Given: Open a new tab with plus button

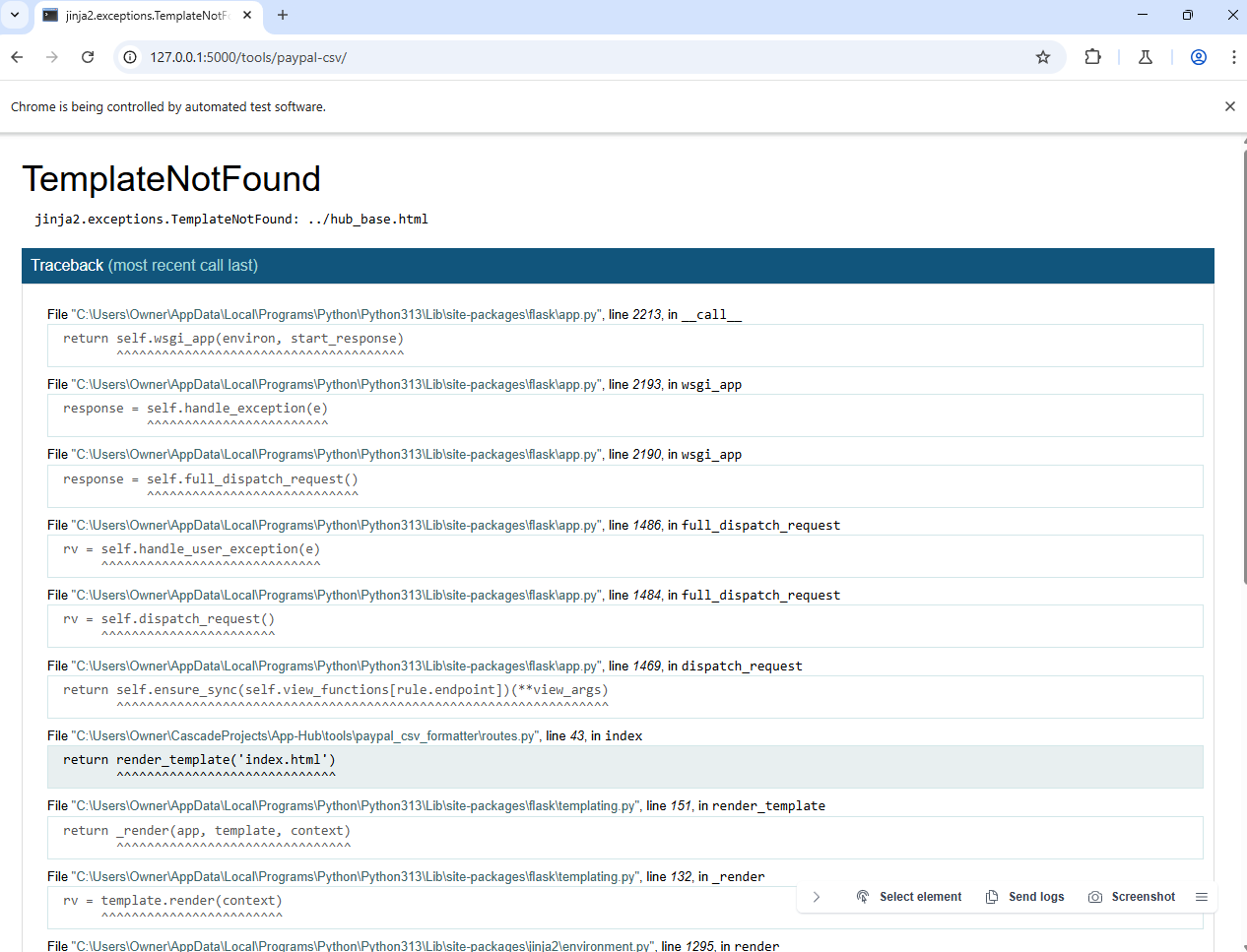Looking at the screenshot, I should [x=283, y=15].
